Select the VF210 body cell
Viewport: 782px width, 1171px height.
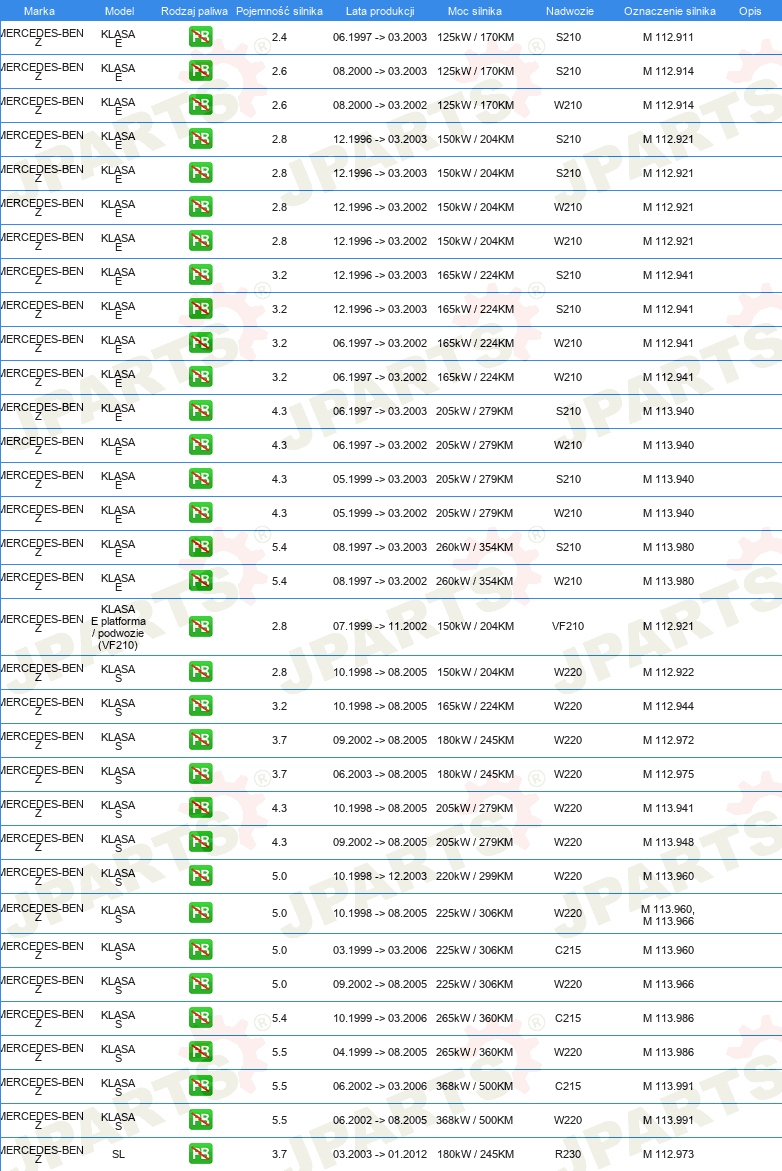point(568,627)
